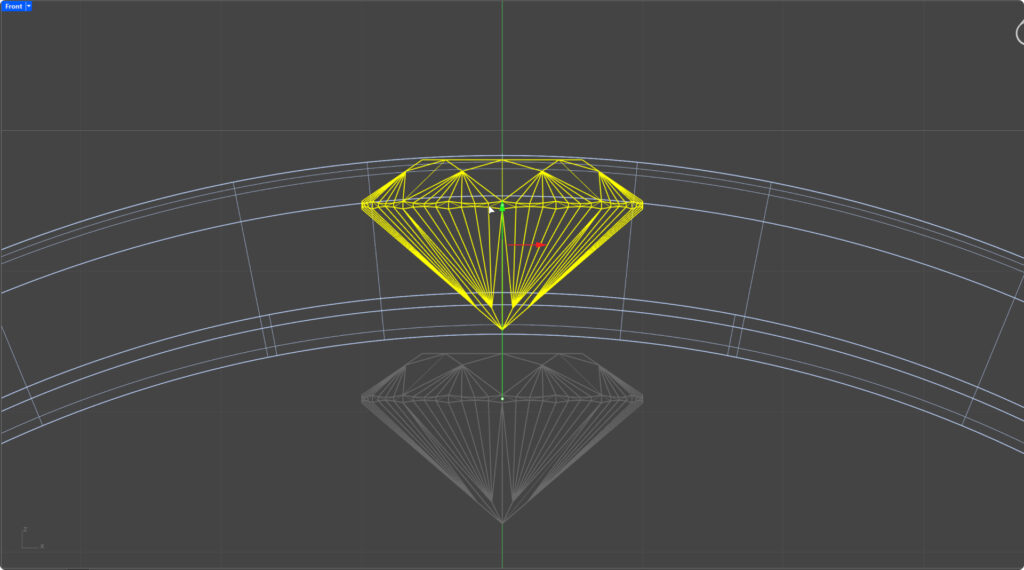
Task: Select the glowing point on gray diamond girdle
Action: tap(502, 398)
